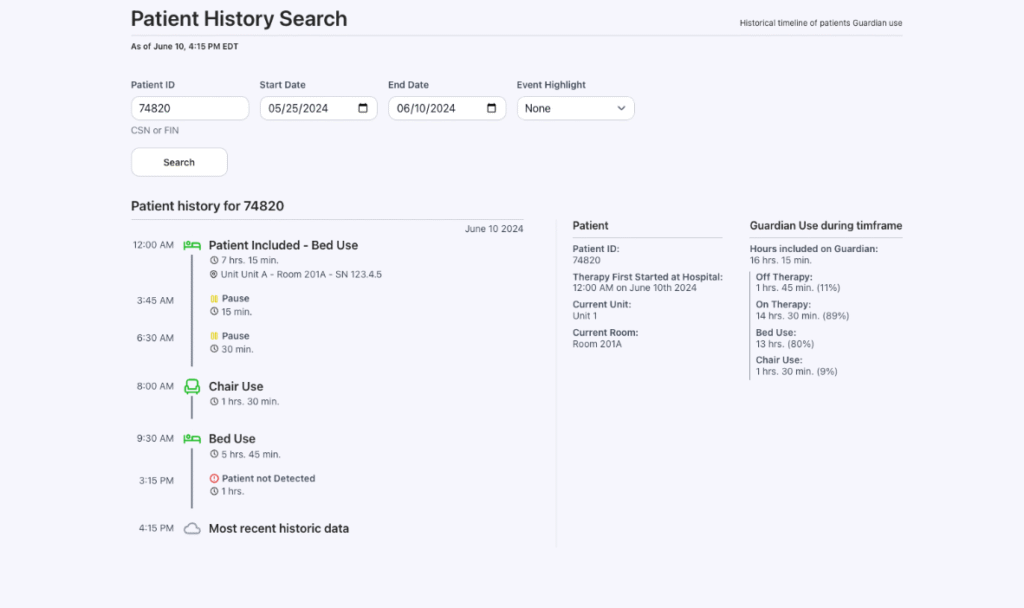Click the green chair icon at 8:00 AM
The image size is (1024, 608).
[192, 386]
